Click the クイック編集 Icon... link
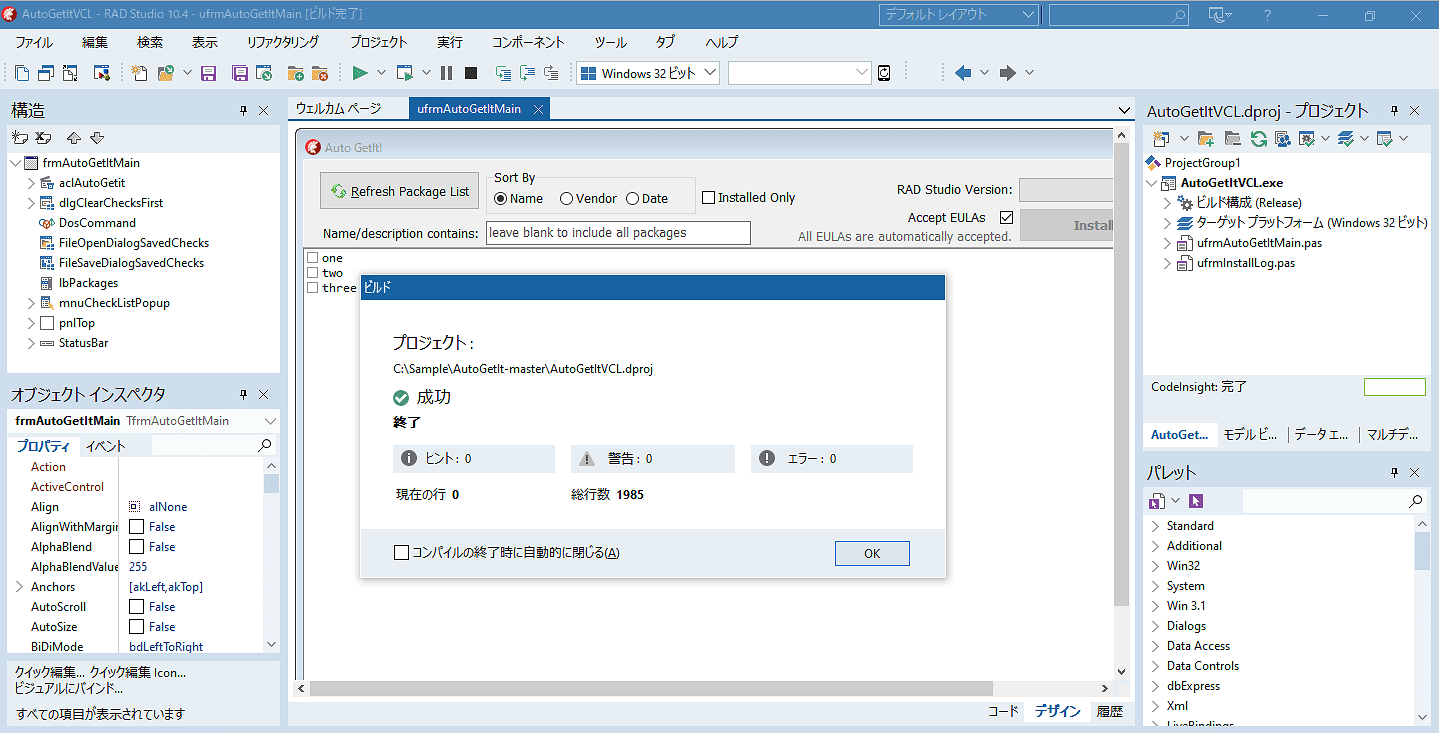 coord(138,673)
